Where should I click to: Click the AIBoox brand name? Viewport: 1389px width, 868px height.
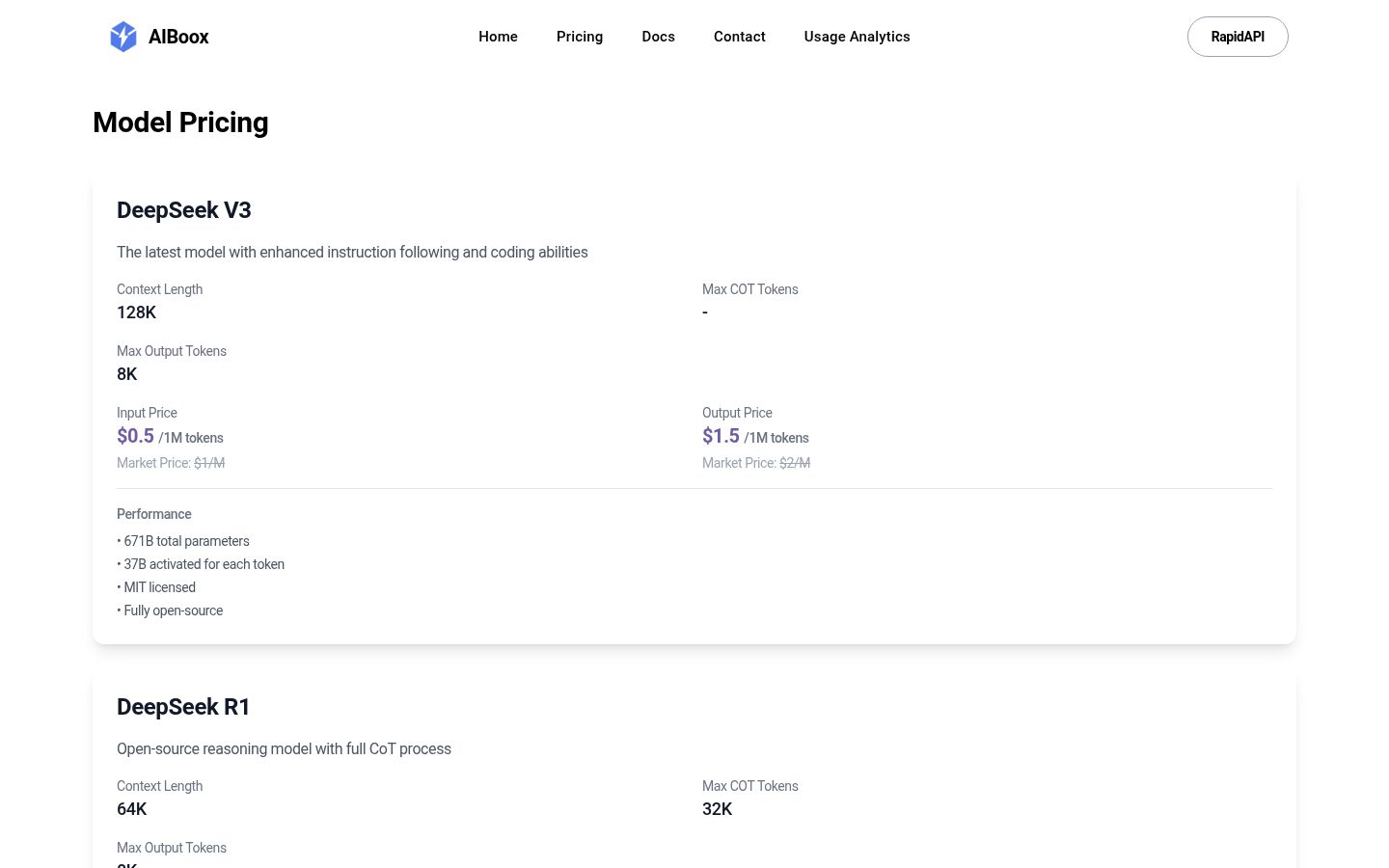178,37
